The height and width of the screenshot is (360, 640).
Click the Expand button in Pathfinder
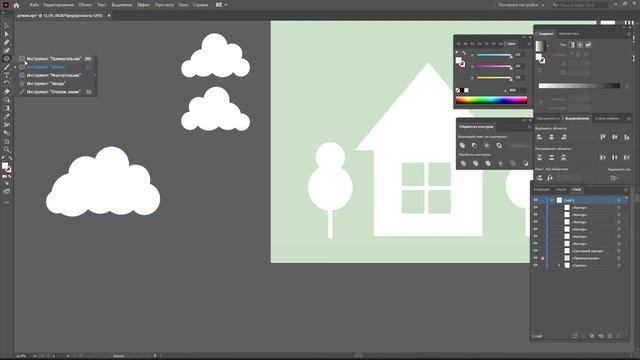(x=519, y=145)
